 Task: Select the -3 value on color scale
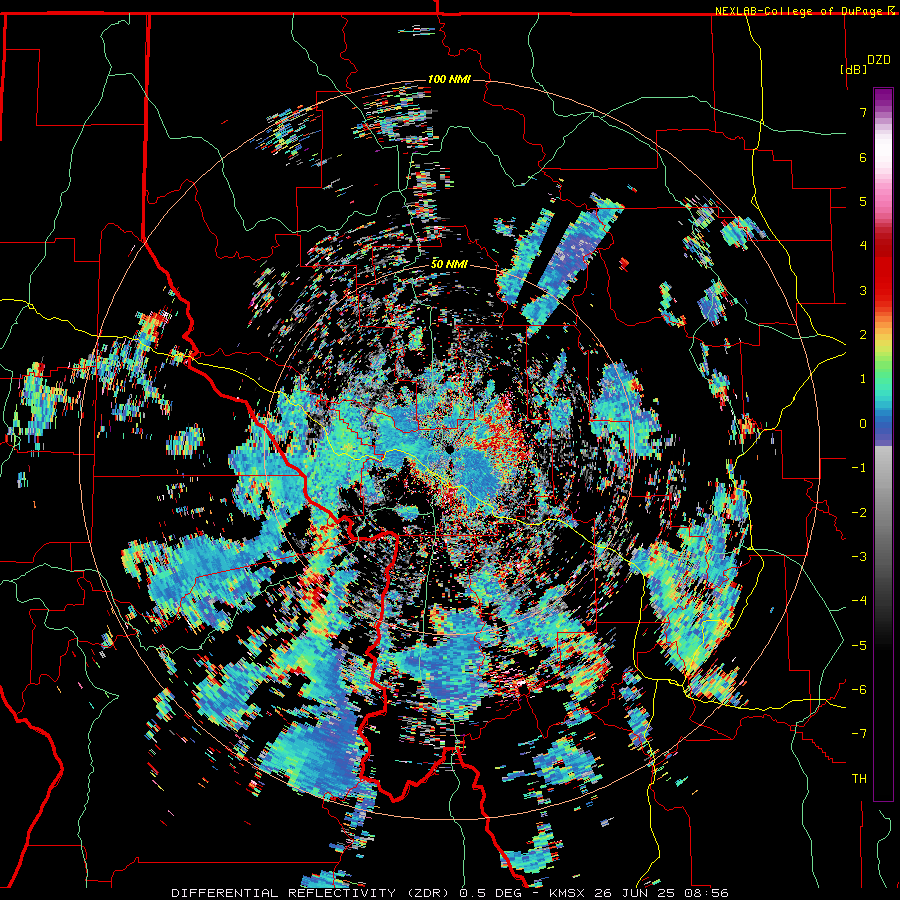point(859,556)
